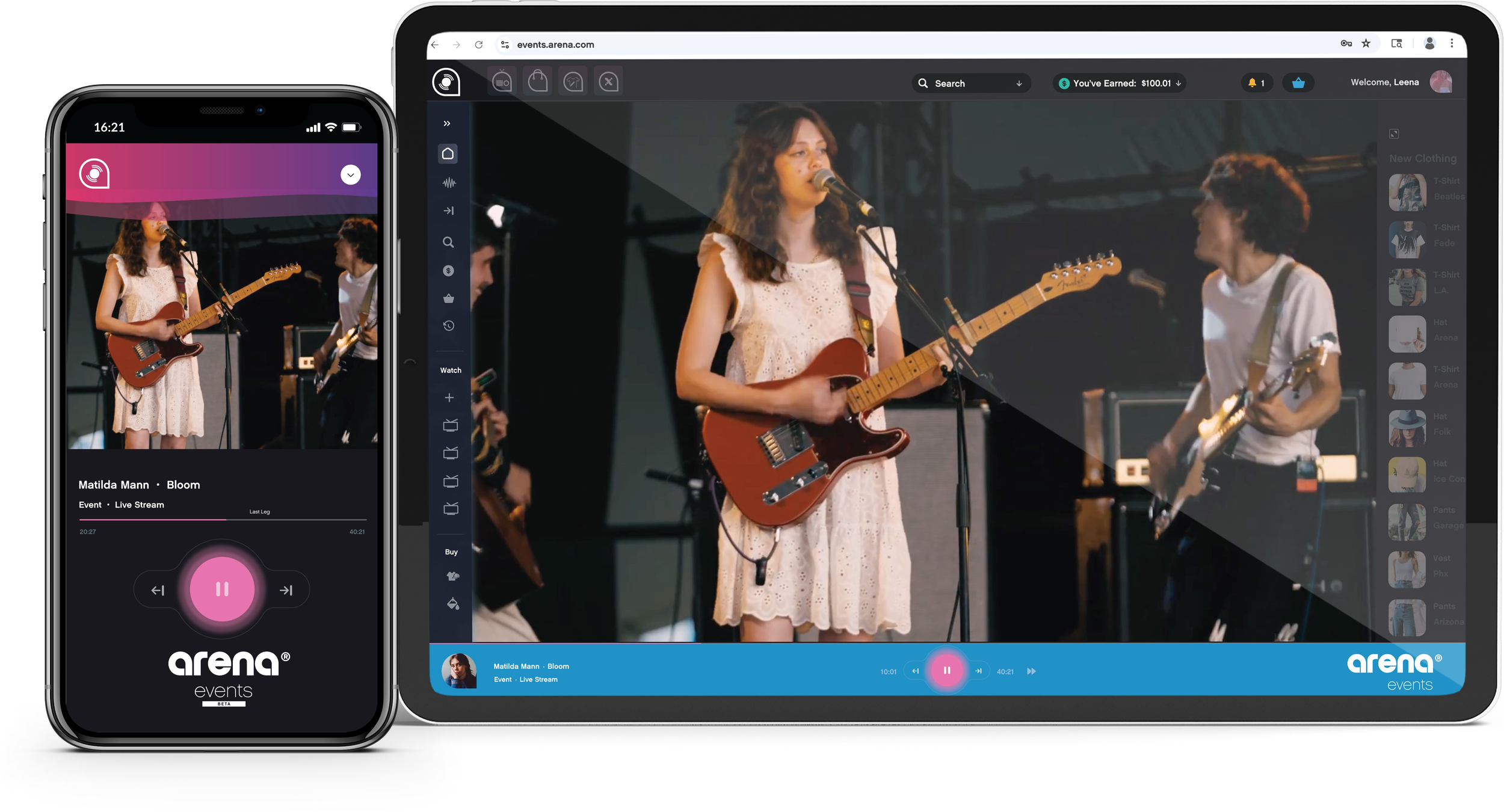The image size is (1504, 812).
Task: Pause playback on the phone player
Action: pos(222,589)
